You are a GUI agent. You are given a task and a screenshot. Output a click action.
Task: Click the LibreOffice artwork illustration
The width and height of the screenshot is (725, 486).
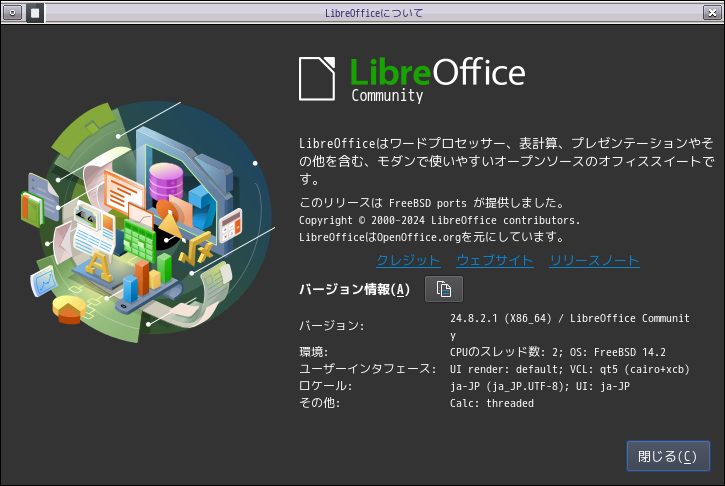coord(147,221)
